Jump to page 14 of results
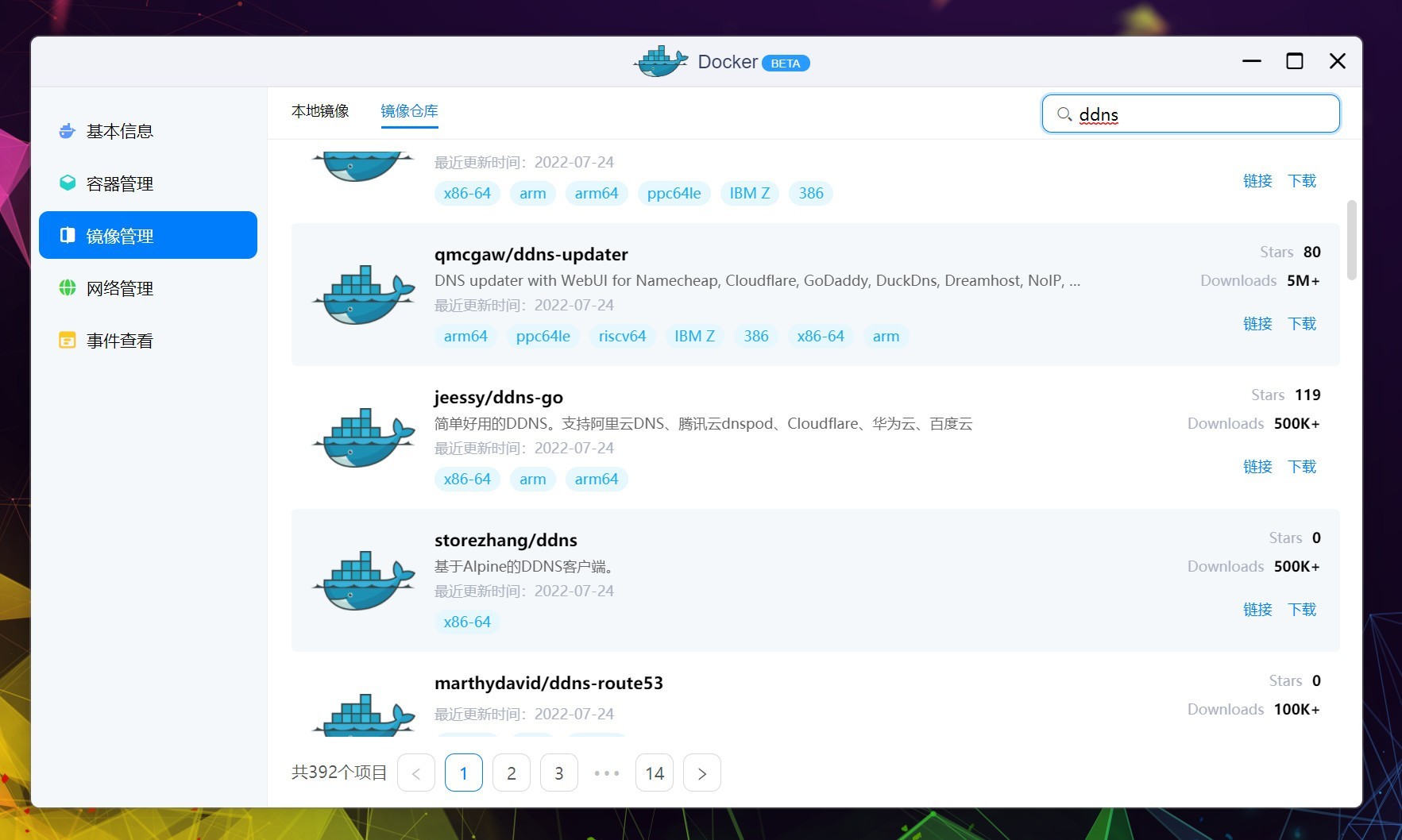This screenshot has width=1402, height=840. point(655,773)
